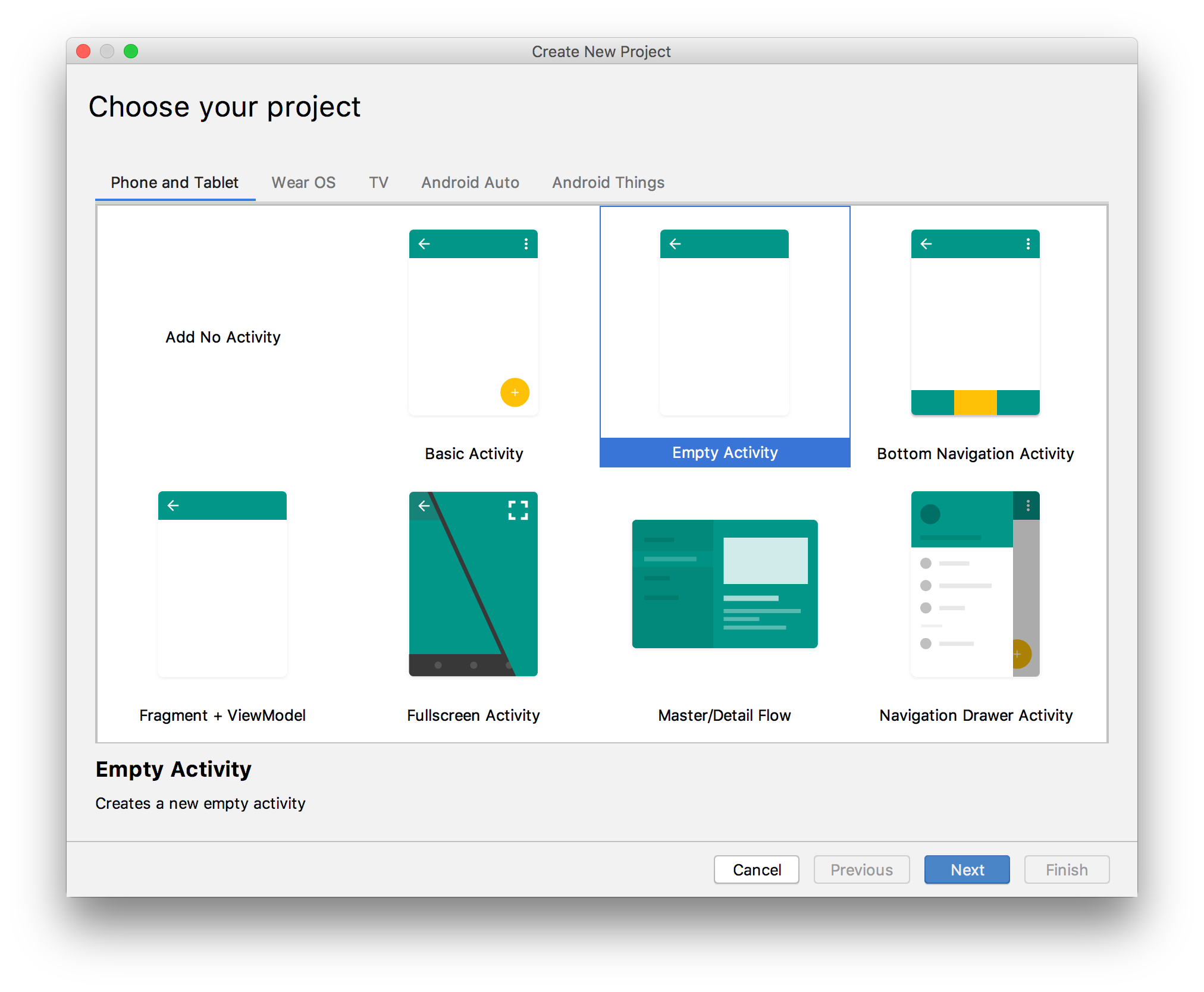Go back with the Previous button
This screenshot has width=1204, height=992.
click(861, 869)
